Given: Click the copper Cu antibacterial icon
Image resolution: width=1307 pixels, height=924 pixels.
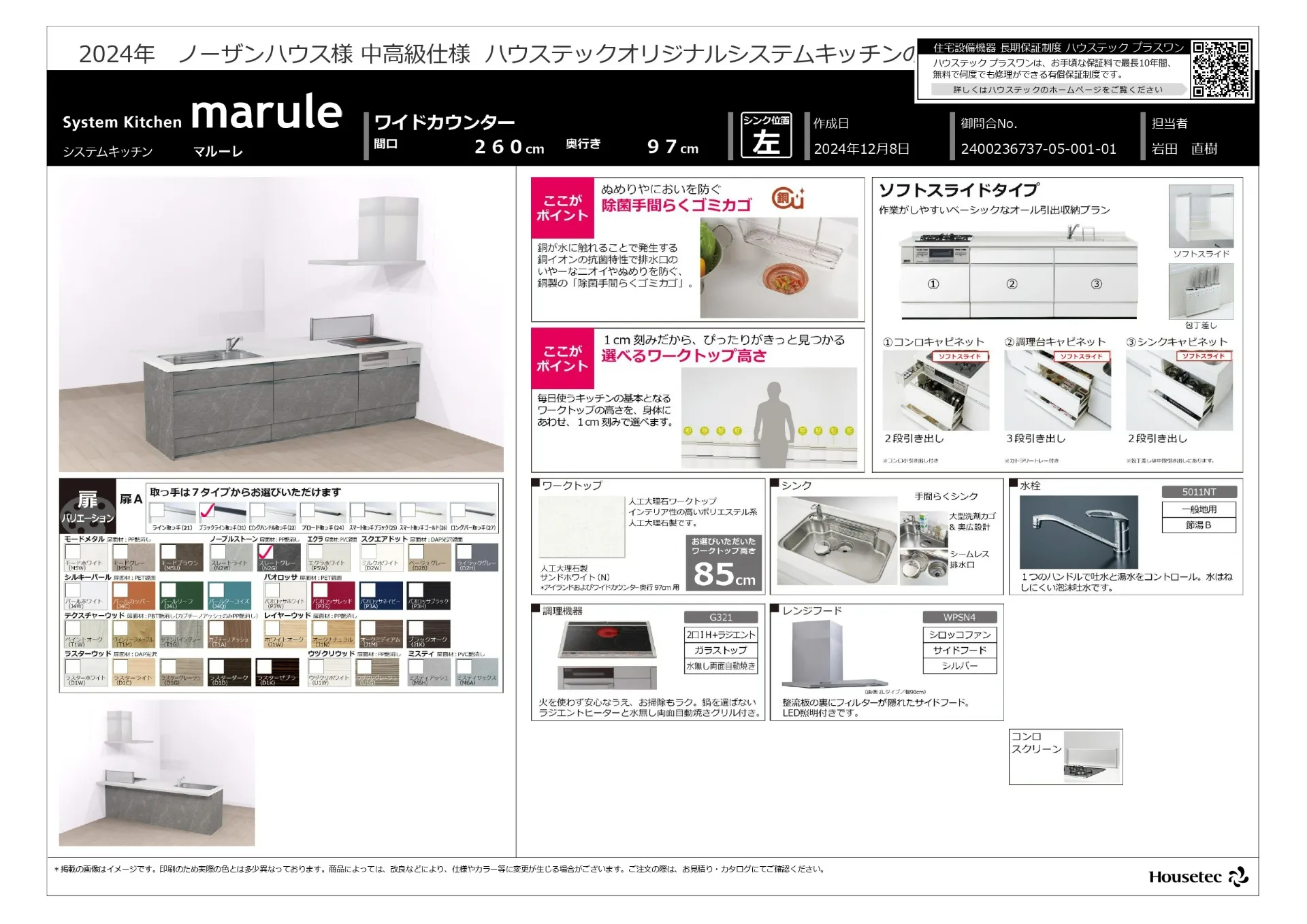Looking at the screenshot, I should click(788, 198).
